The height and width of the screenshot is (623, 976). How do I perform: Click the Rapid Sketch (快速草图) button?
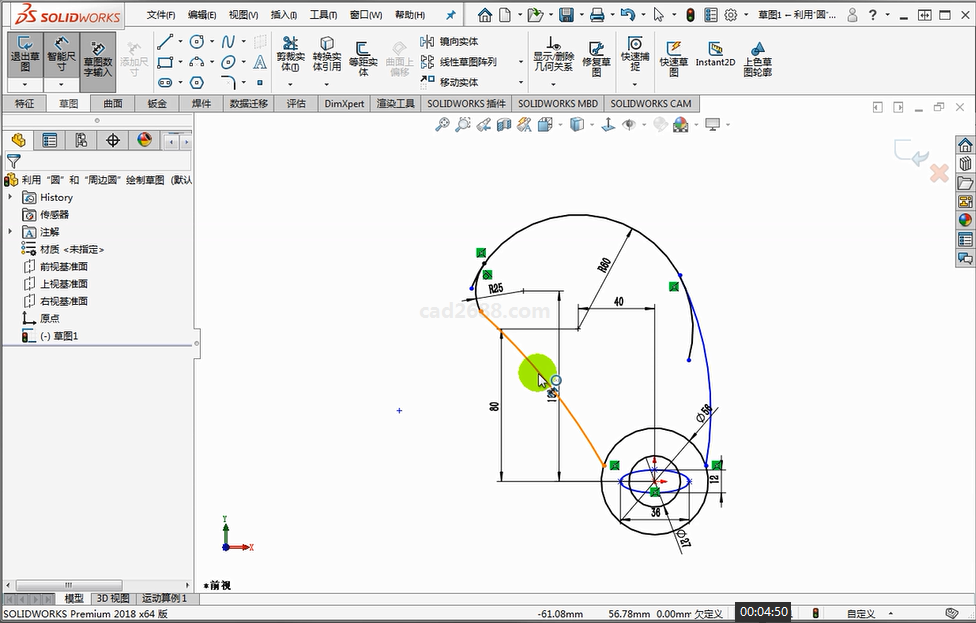[x=673, y=58]
